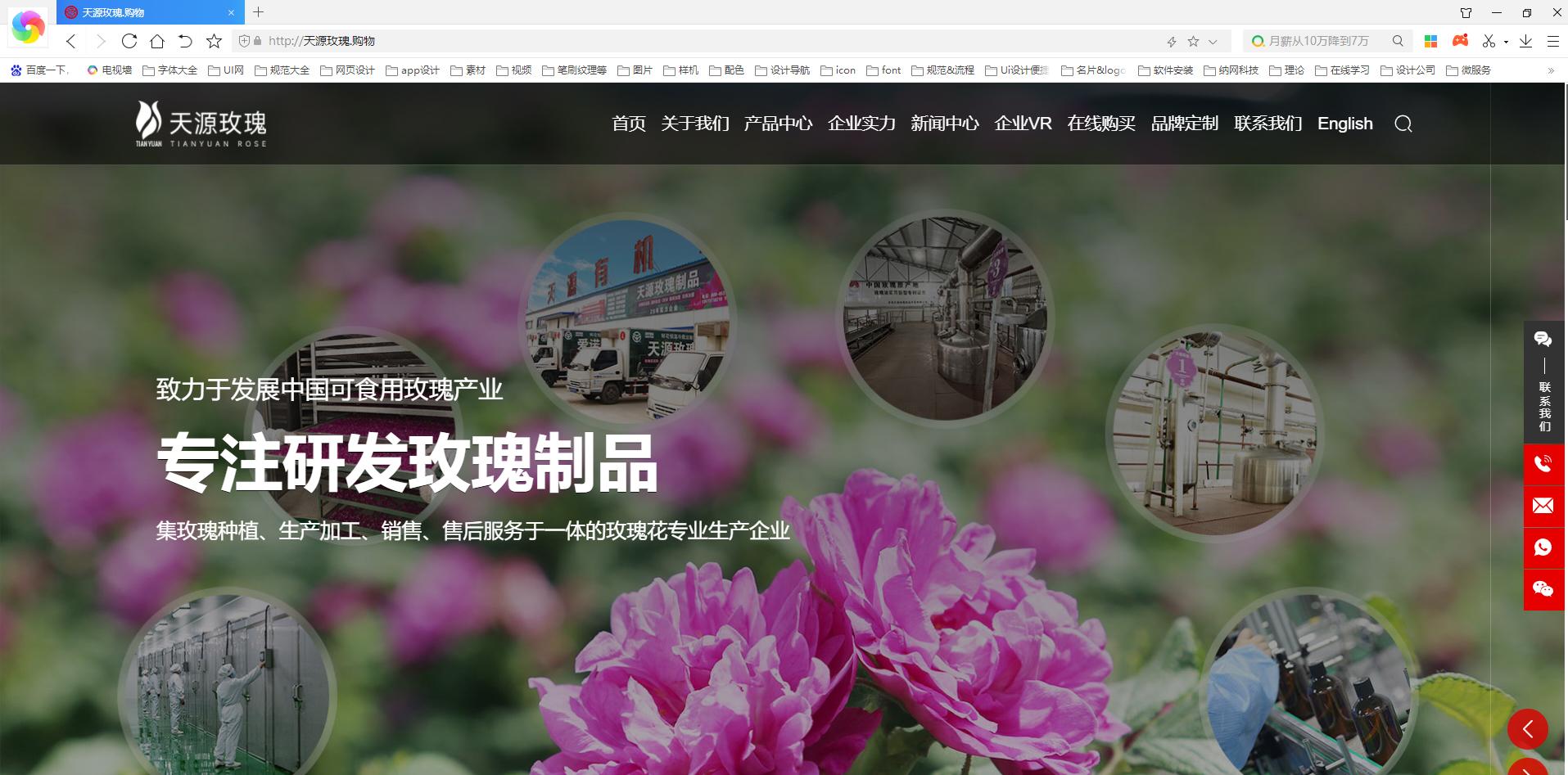Screen dimensions: 1568x775
Task: Open 品牌定制 navigation link
Action: coord(1185,124)
